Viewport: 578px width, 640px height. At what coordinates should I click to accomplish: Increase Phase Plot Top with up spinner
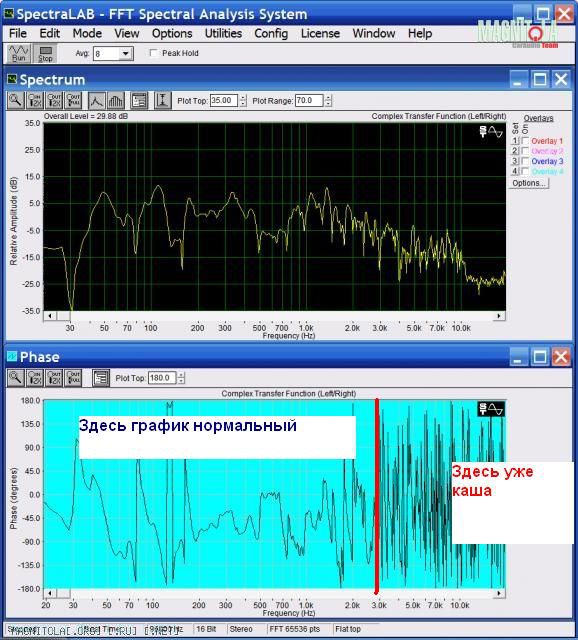pyautogui.click(x=181, y=375)
